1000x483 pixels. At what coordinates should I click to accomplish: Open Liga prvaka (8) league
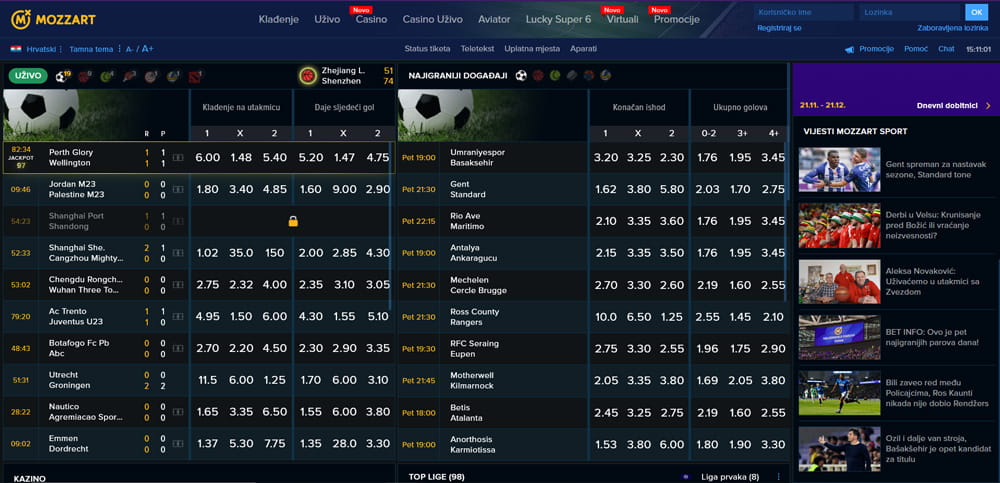(730, 477)
